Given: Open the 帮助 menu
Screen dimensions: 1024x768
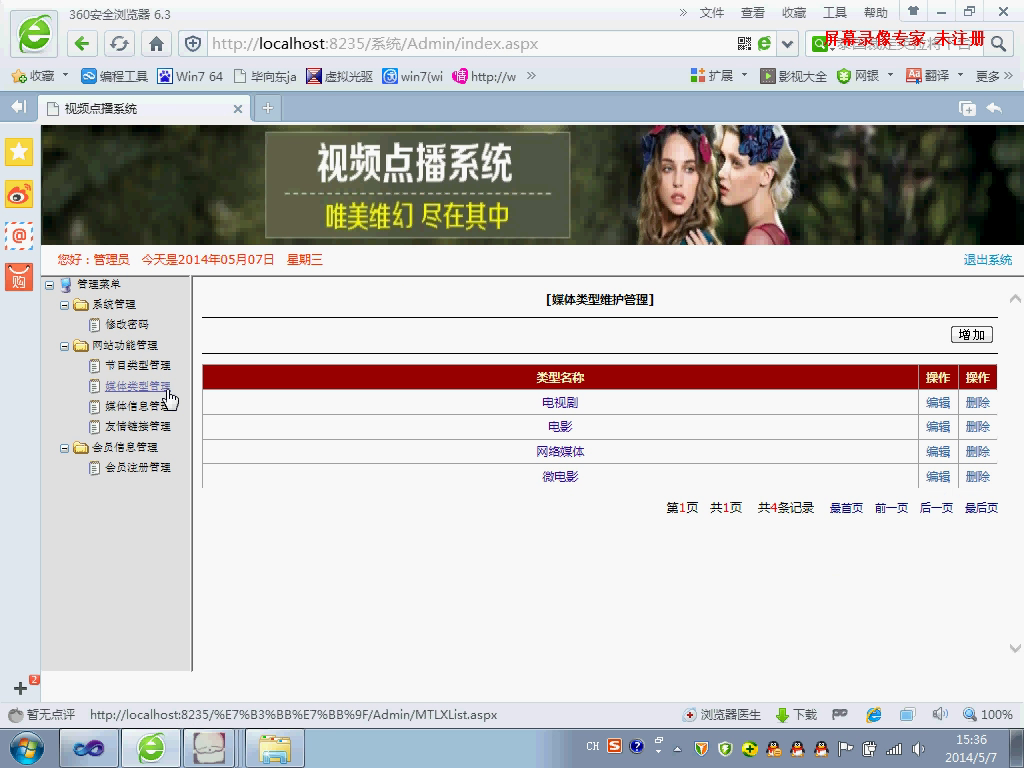Looking at the screenshot, I should tap(876, 12).
